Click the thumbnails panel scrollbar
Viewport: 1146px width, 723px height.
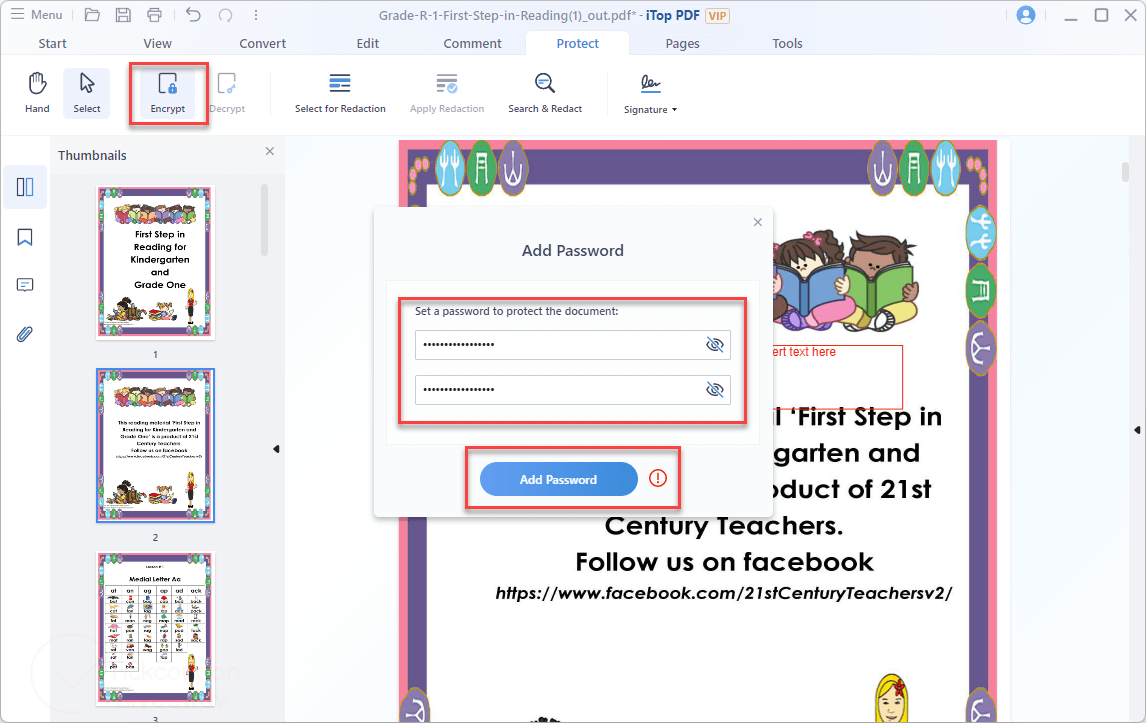pos(264,219)
